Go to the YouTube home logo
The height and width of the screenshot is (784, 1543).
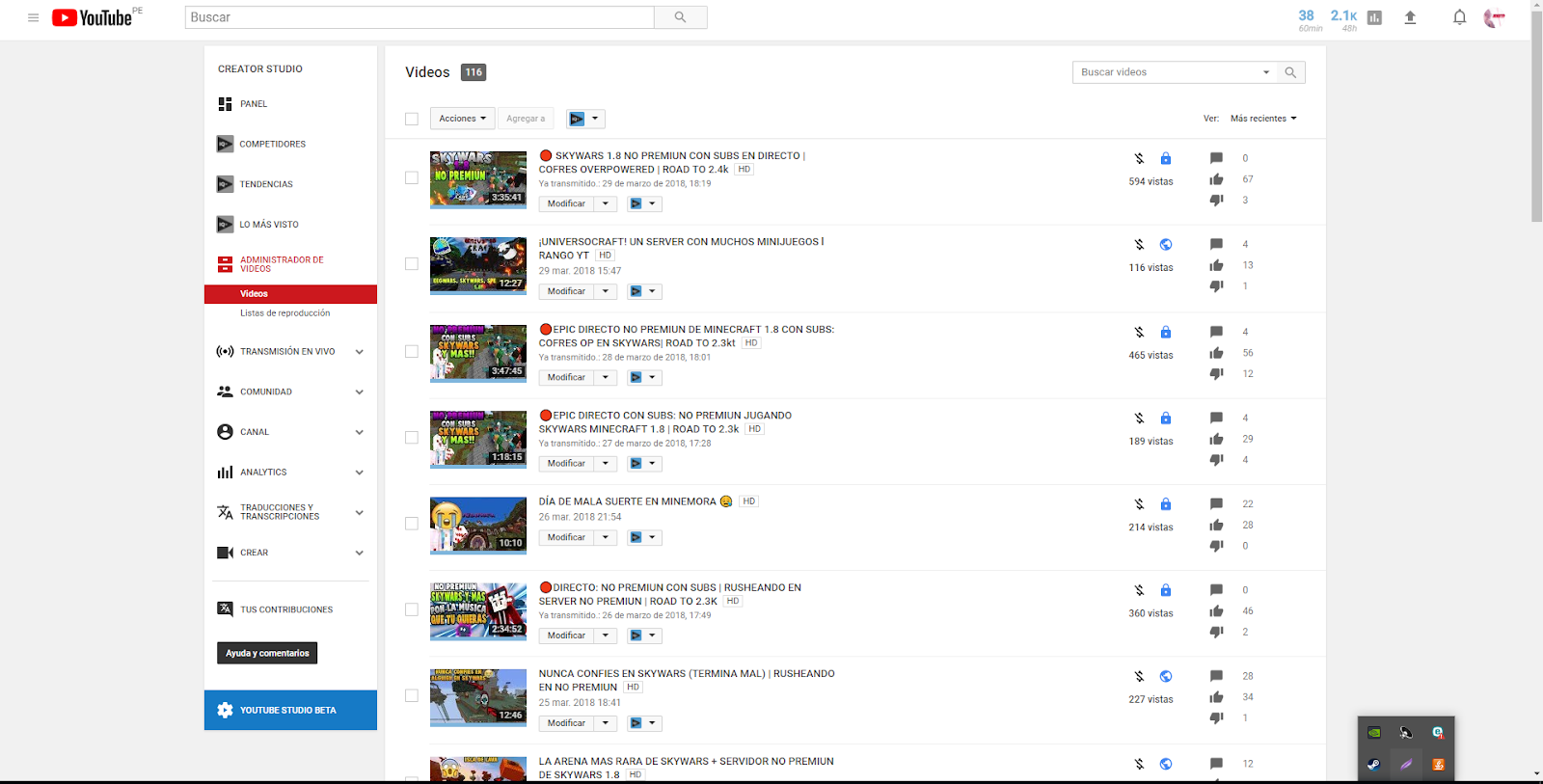tap(93, 17)
